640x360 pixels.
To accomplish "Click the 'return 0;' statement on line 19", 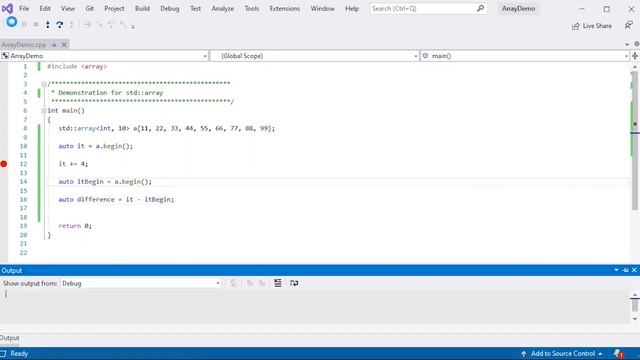I will [75, 226].
